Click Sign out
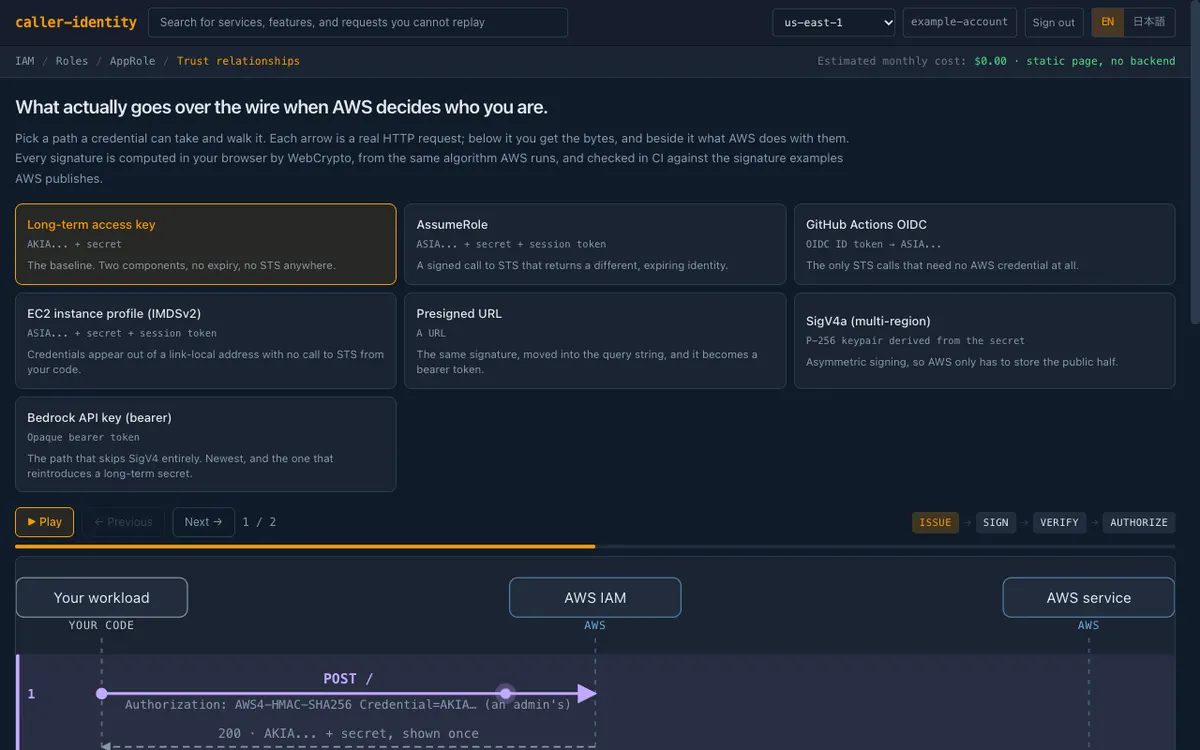Viewport: 1200px width, 750px height. coord(1054,23)
